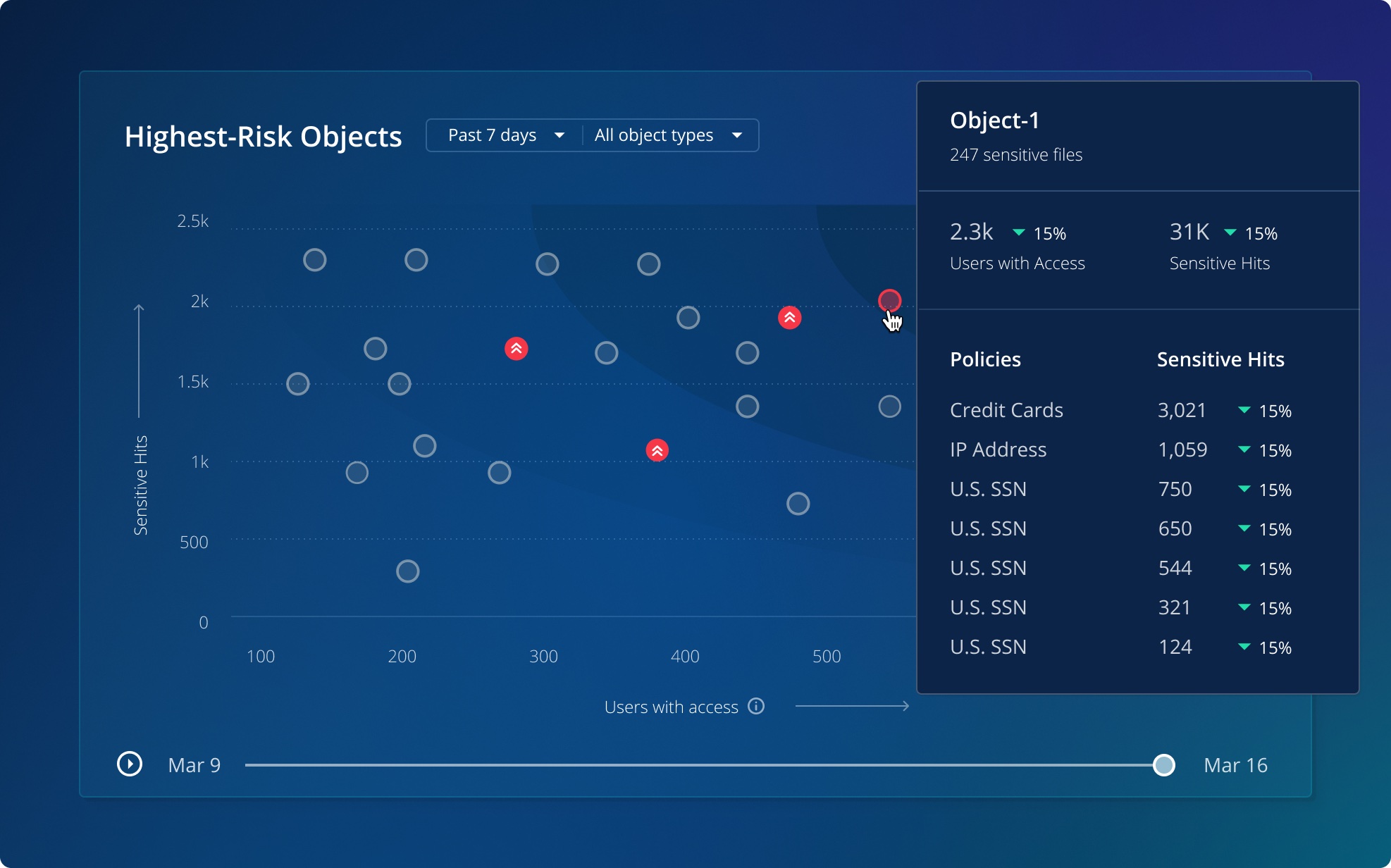The height and width of the screenshot is (868, 1391).
Task: Open the All object types dropdown
Action: 669,135
